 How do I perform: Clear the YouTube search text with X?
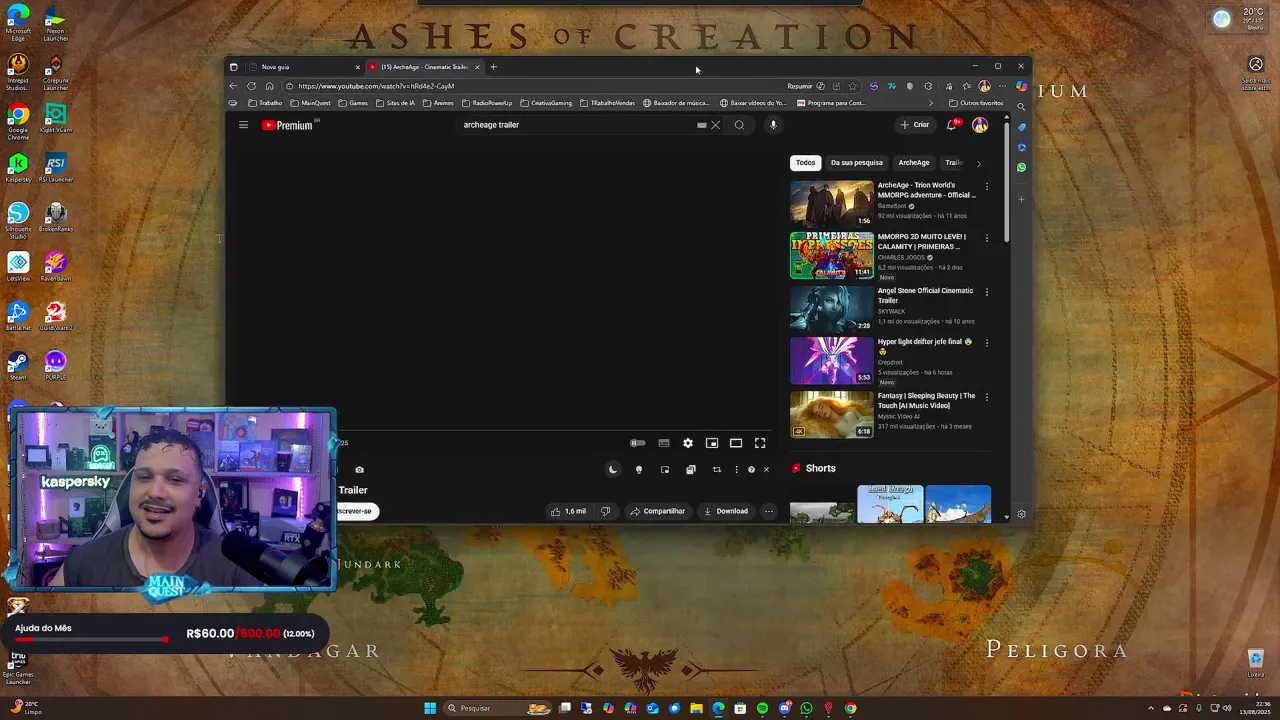click(x=715, y=125)
